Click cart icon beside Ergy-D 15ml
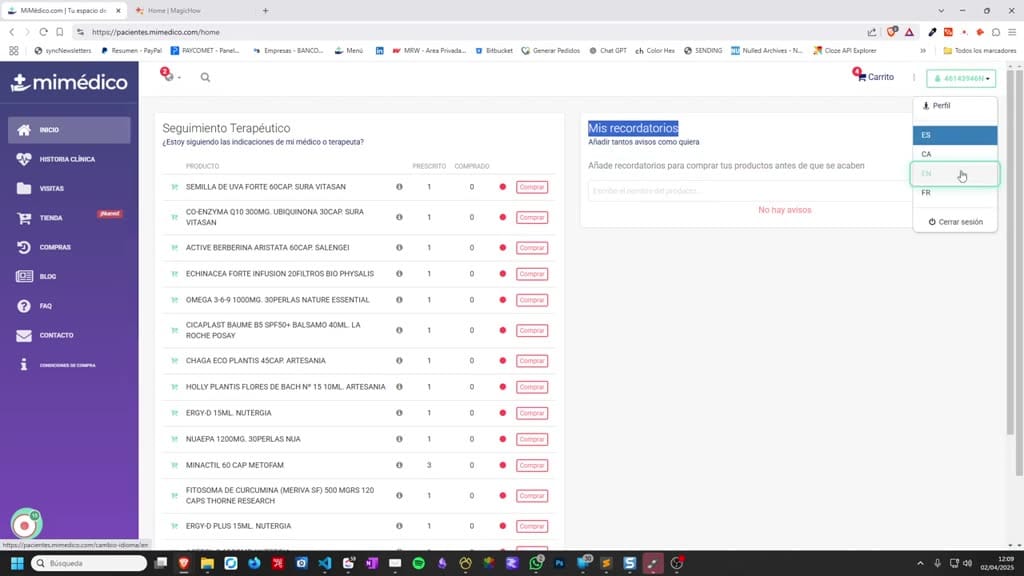Screen dimensions: 1024x576 174,413
